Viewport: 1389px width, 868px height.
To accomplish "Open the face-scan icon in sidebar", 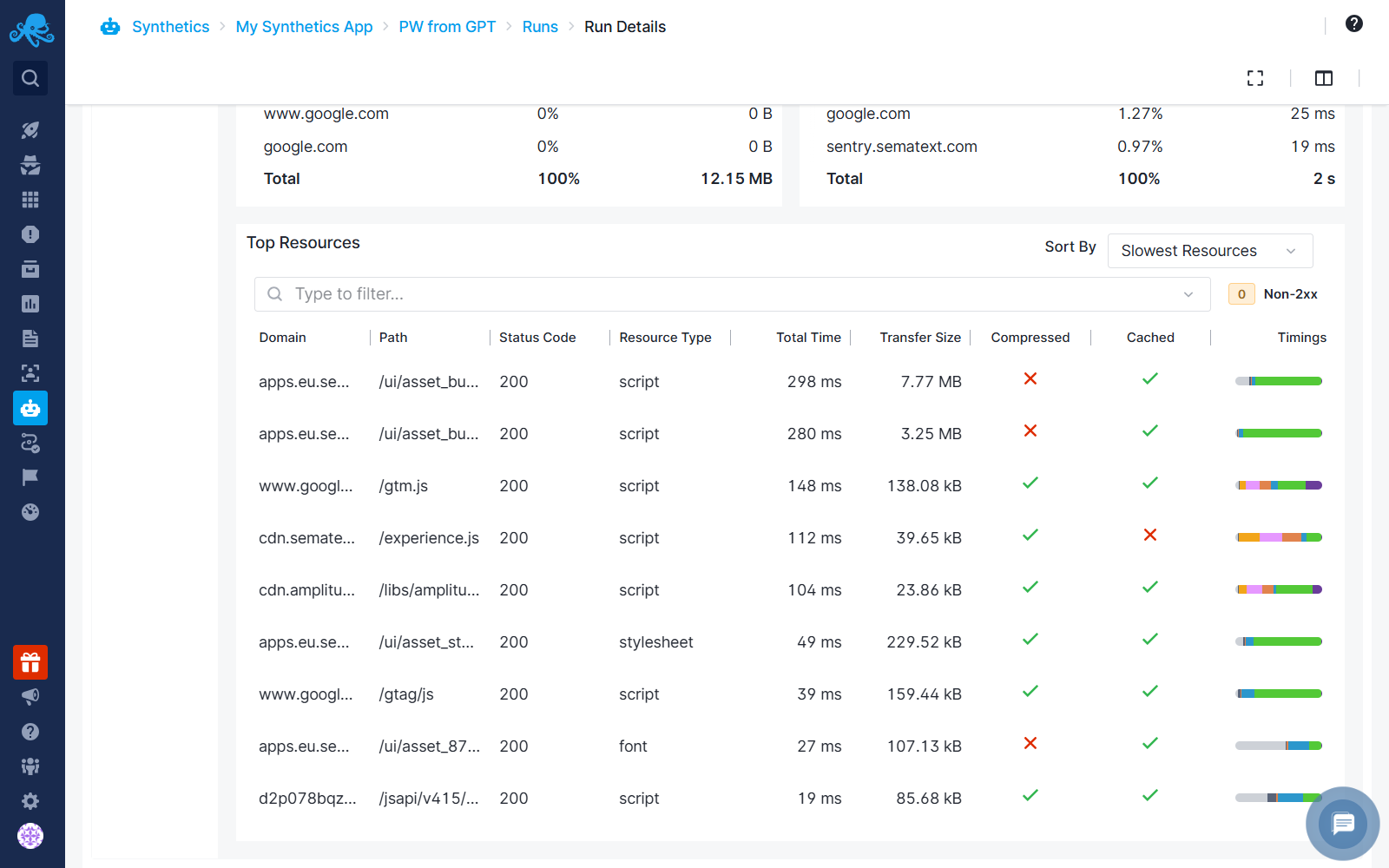I will coord(30,373).
